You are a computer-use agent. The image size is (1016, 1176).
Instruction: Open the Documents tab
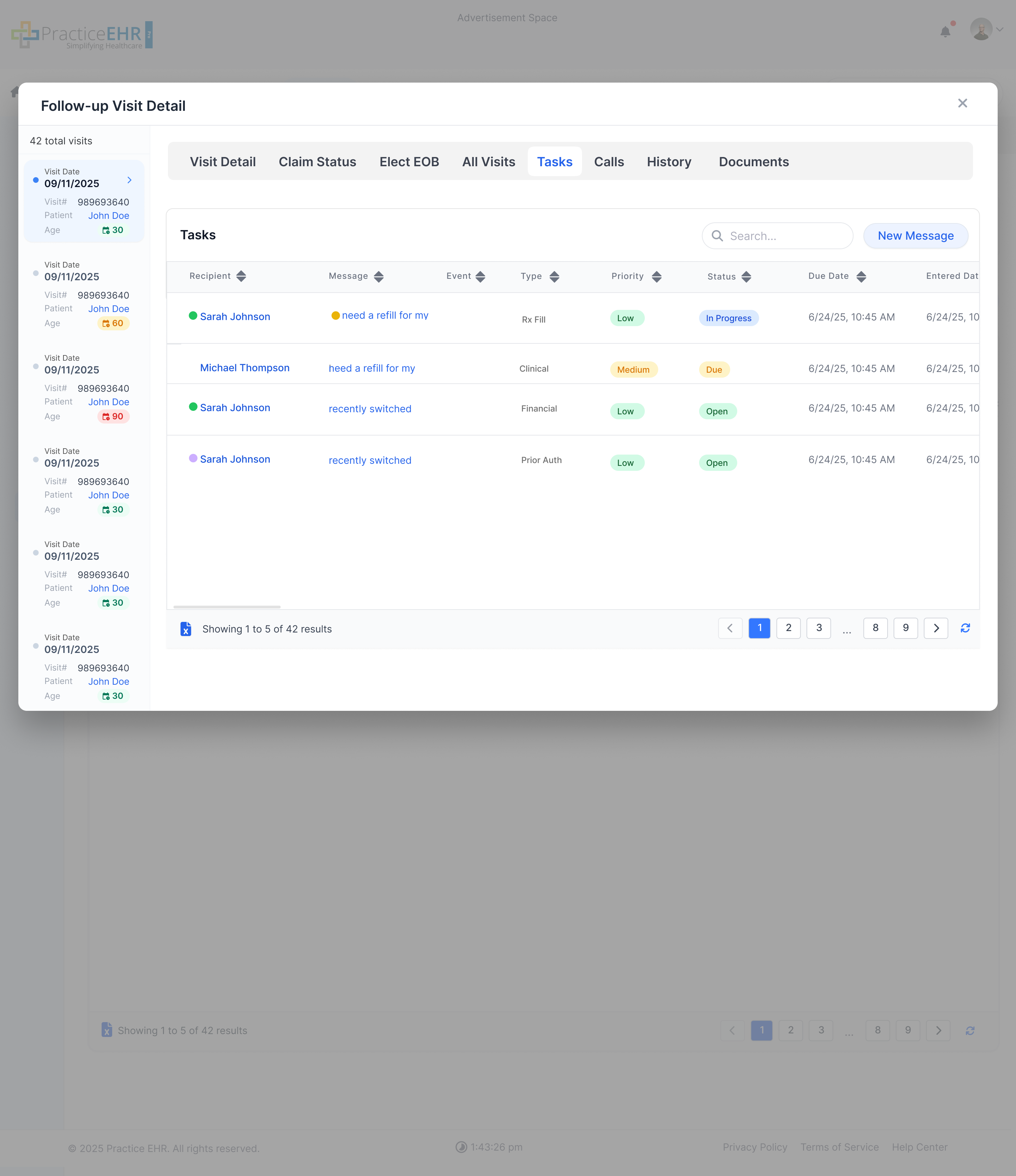[753, 162]
